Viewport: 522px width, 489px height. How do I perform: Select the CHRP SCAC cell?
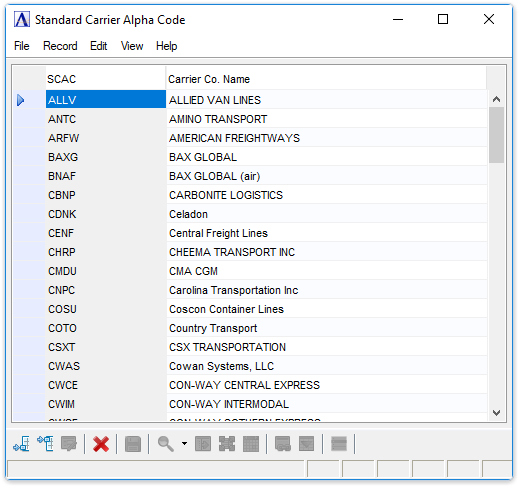click(106, 252)
